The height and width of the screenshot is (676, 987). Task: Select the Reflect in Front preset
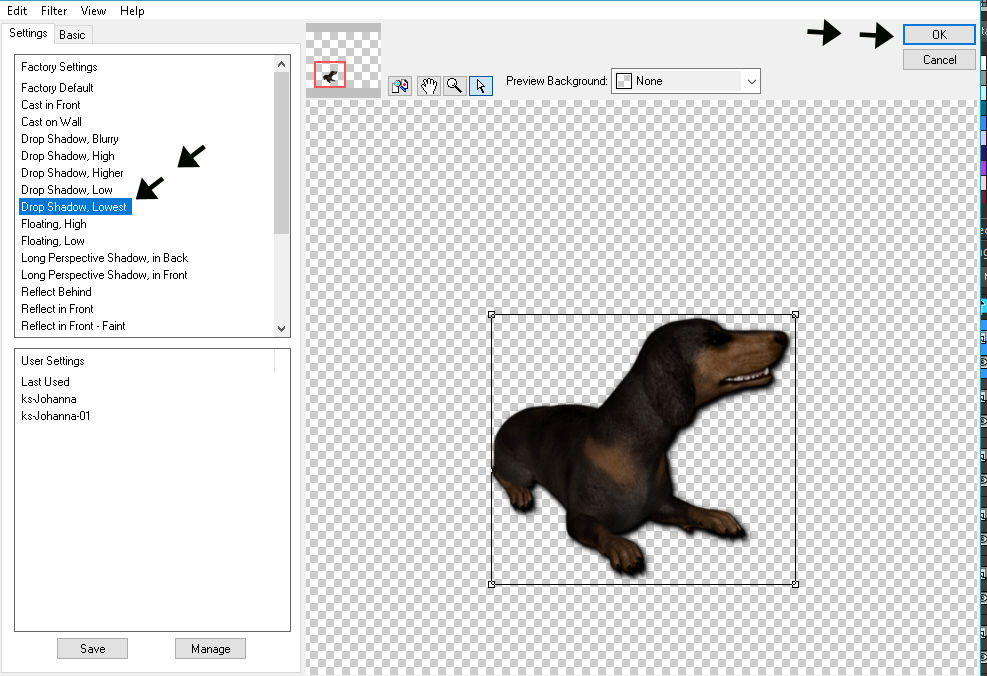pos(57,309)
